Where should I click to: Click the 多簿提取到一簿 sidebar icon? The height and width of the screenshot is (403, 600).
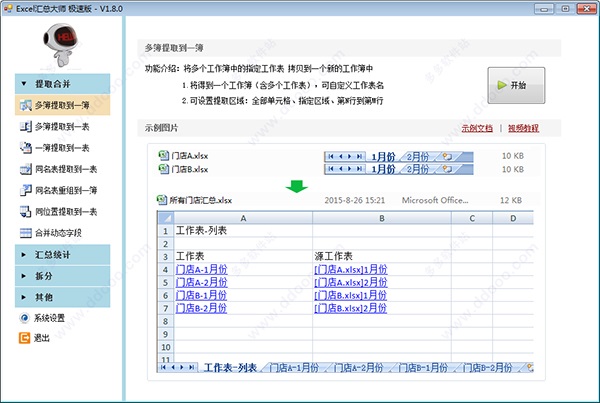(26, 105)
